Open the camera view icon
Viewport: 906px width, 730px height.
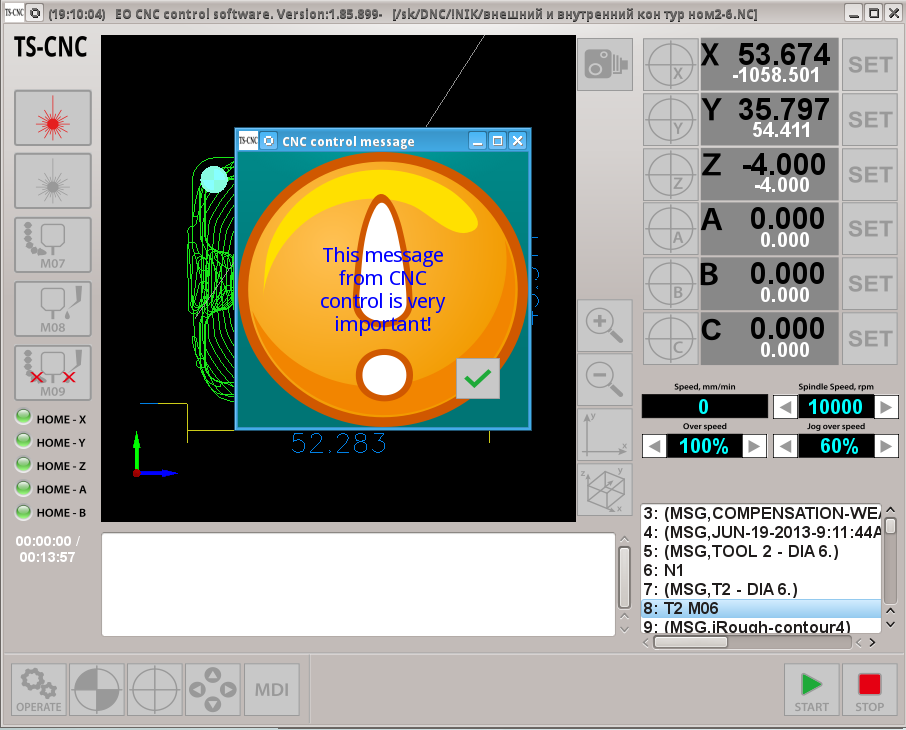click(605, 65)
